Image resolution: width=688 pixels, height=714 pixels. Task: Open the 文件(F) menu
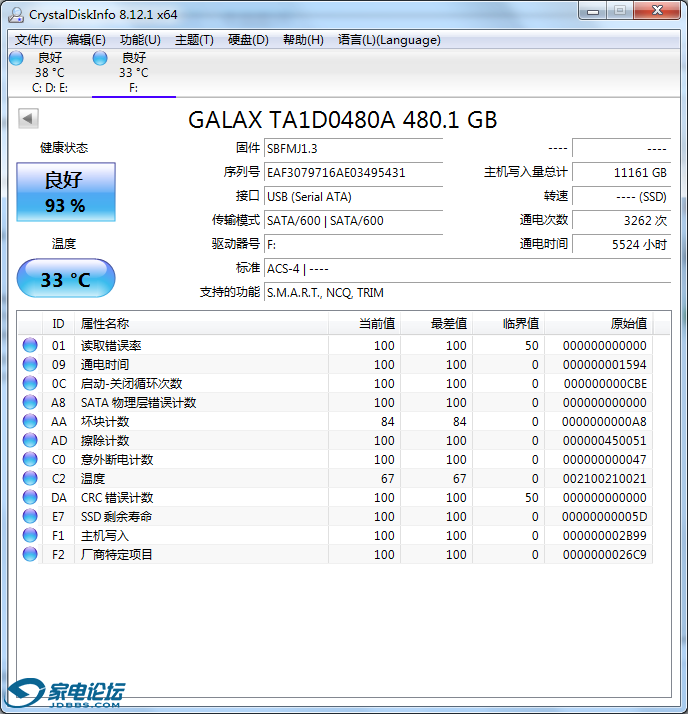[x=33, y=40]
